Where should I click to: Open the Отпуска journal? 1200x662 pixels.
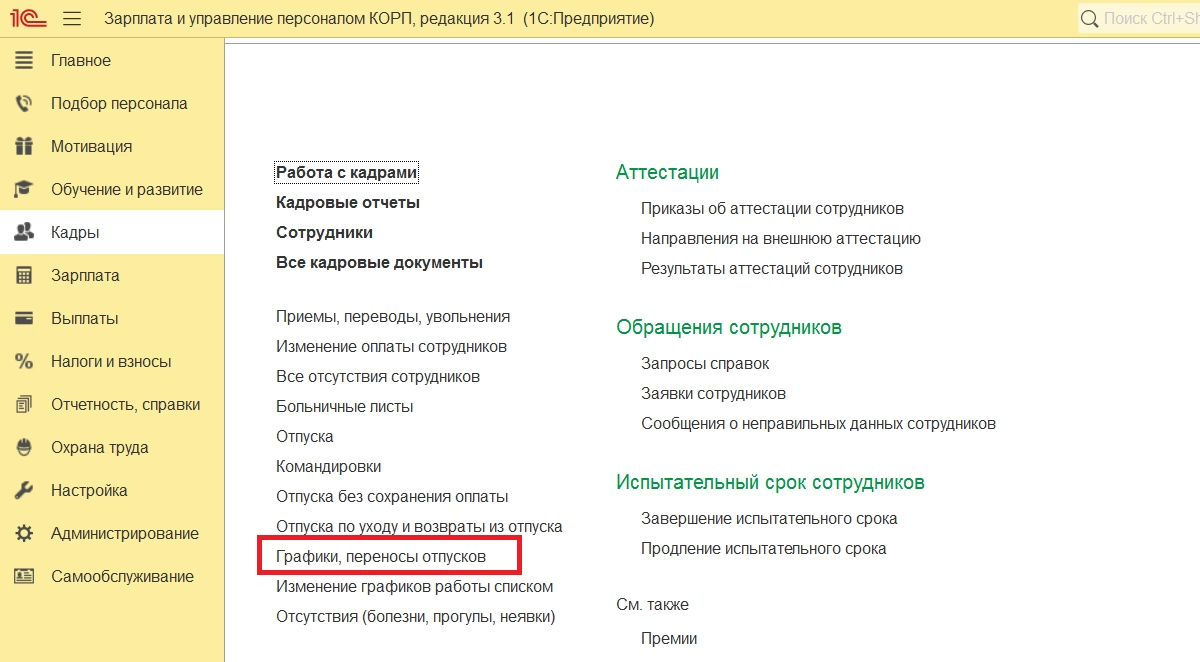305,437
